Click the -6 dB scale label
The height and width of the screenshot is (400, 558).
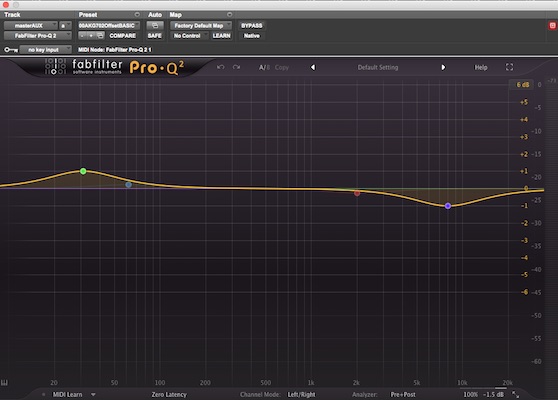pos(524,292)
